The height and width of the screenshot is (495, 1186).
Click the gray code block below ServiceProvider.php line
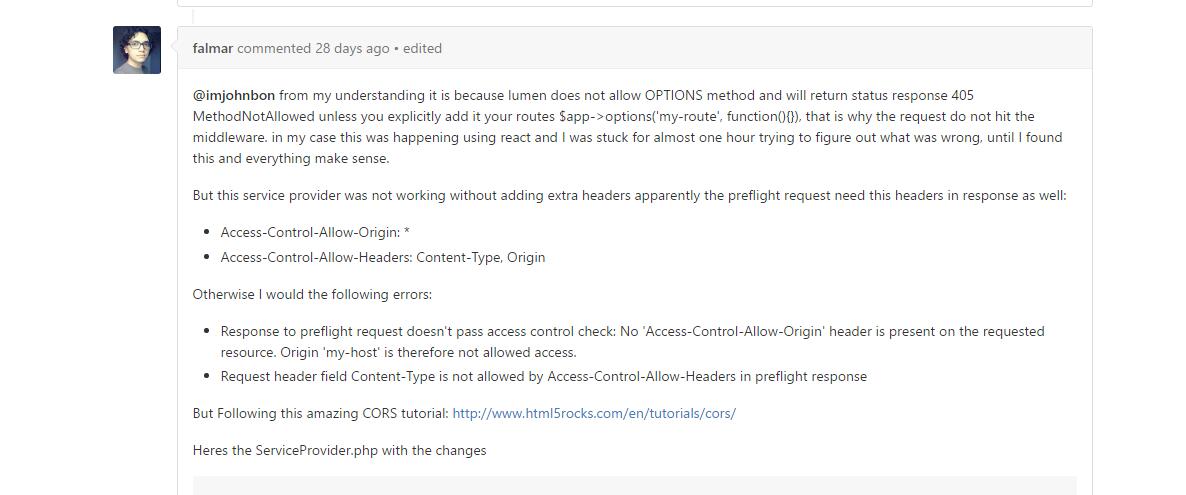click(x=635, y=485)
